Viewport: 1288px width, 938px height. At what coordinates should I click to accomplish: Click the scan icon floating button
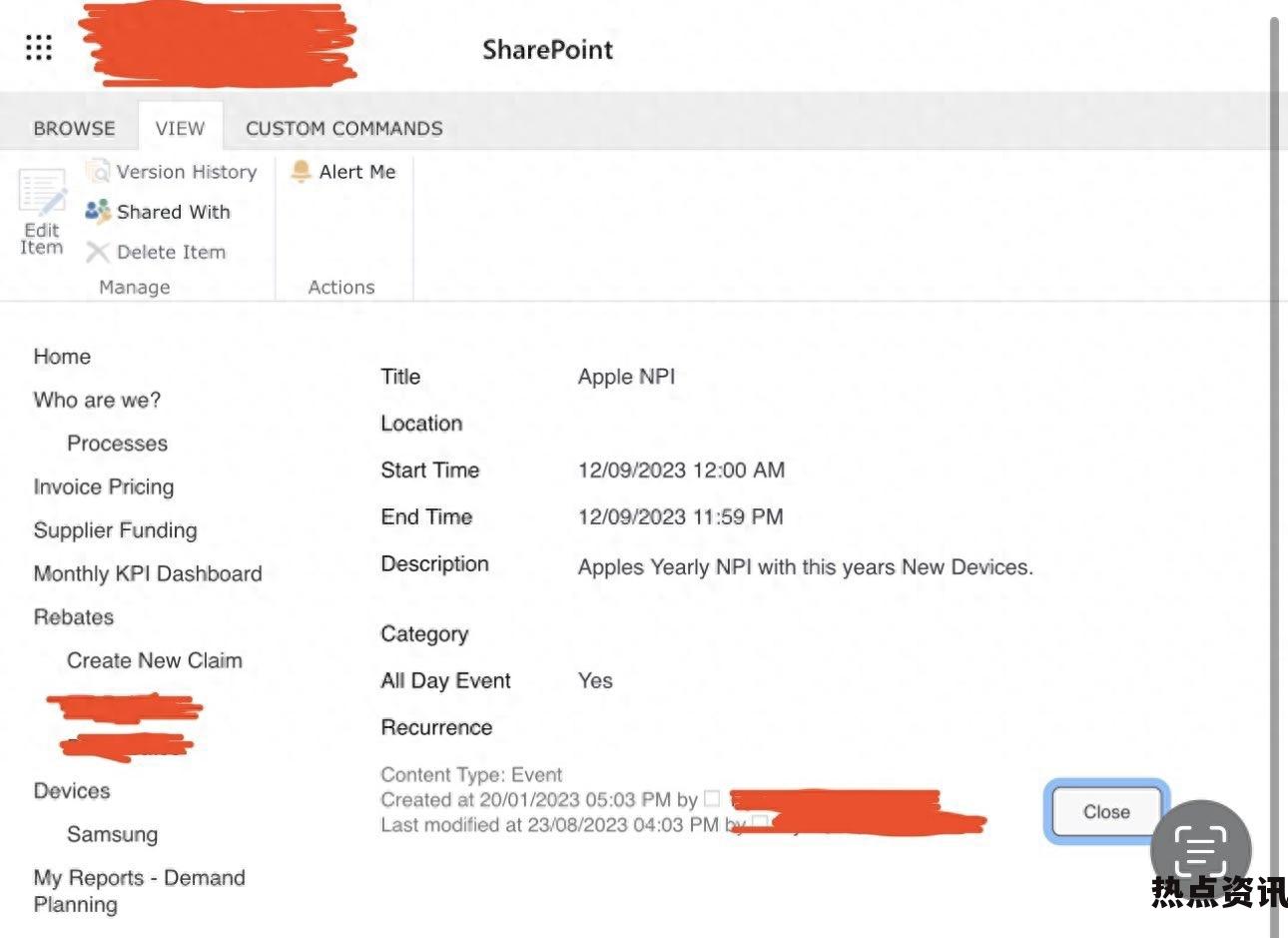(1200, 848)
